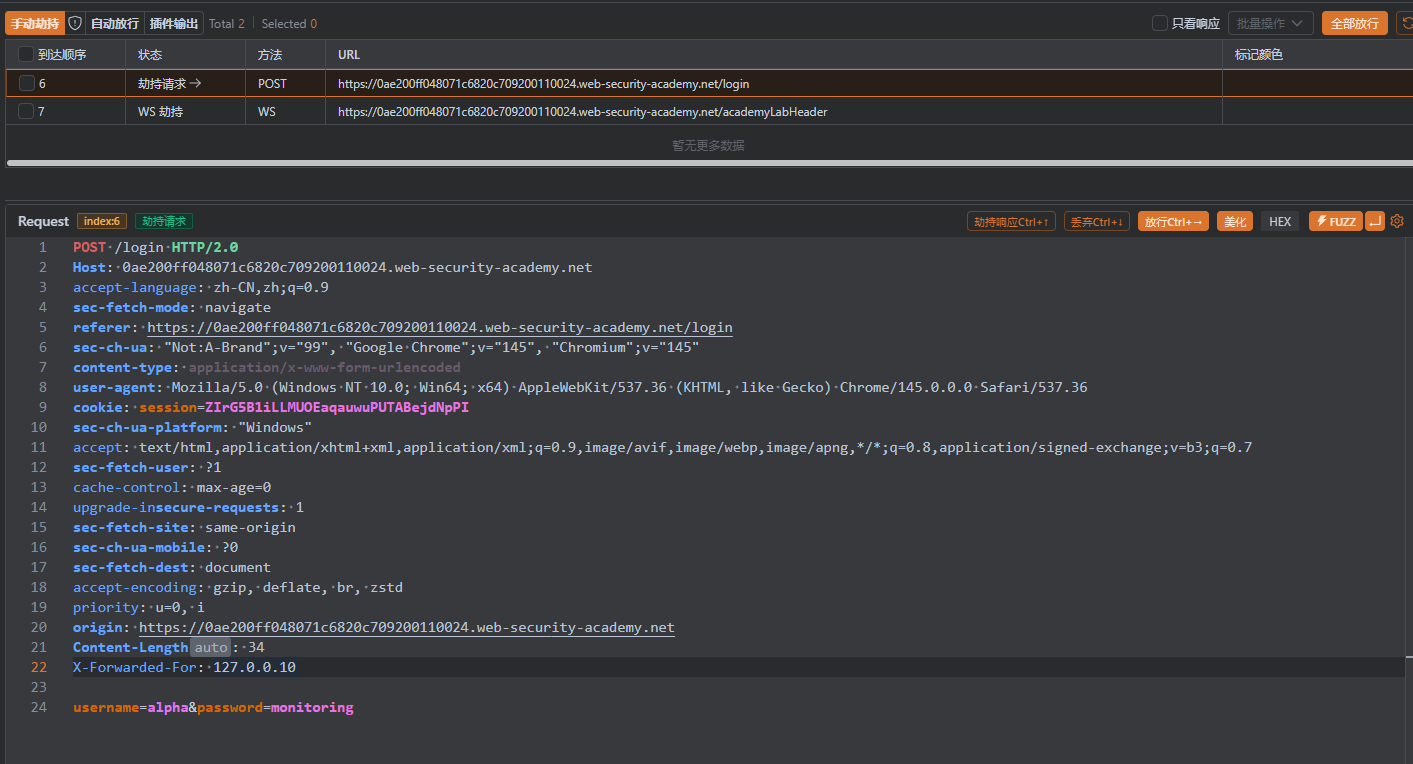Open the 批量操作 dropdown
This screenshot has height=764, width=1413.
1270,23
